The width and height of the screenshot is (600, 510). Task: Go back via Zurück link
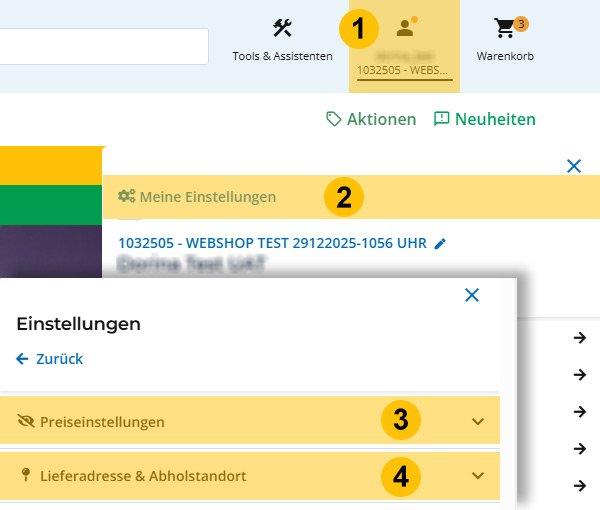(49, 359)
